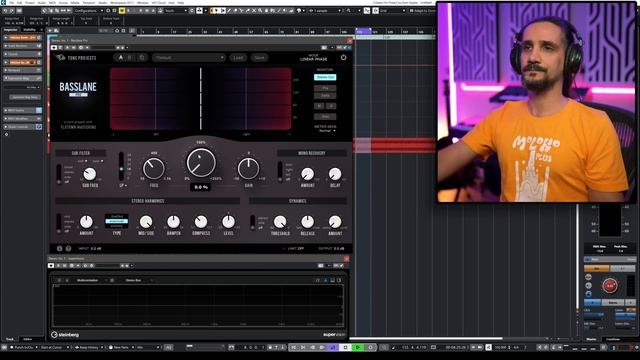Viewport: 640px width, 360px height.
Task: Click the Tone Projects logo
Action: 76,58
